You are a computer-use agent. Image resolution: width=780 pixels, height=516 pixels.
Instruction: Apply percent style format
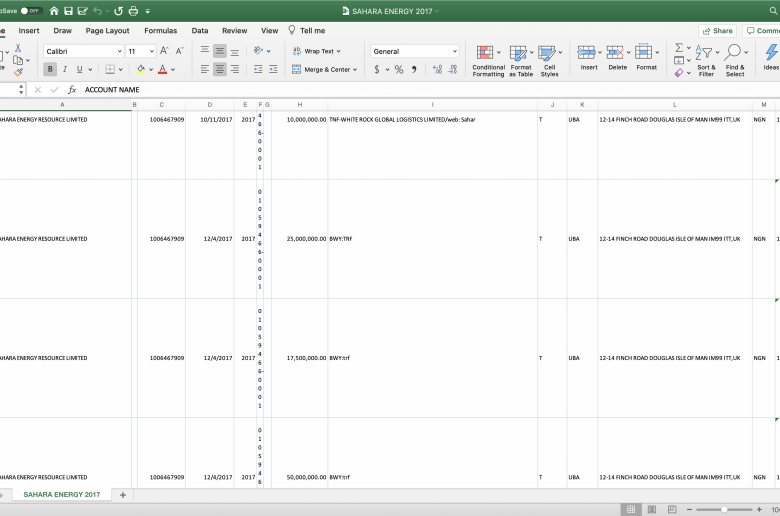(399, 70)
